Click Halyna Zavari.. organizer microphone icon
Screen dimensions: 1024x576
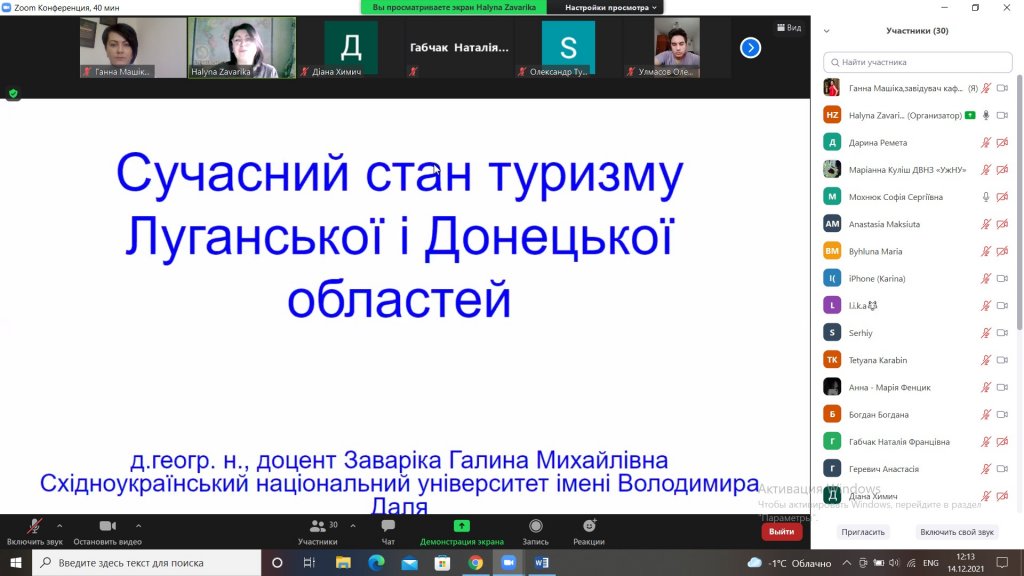[x=986, y=115]
